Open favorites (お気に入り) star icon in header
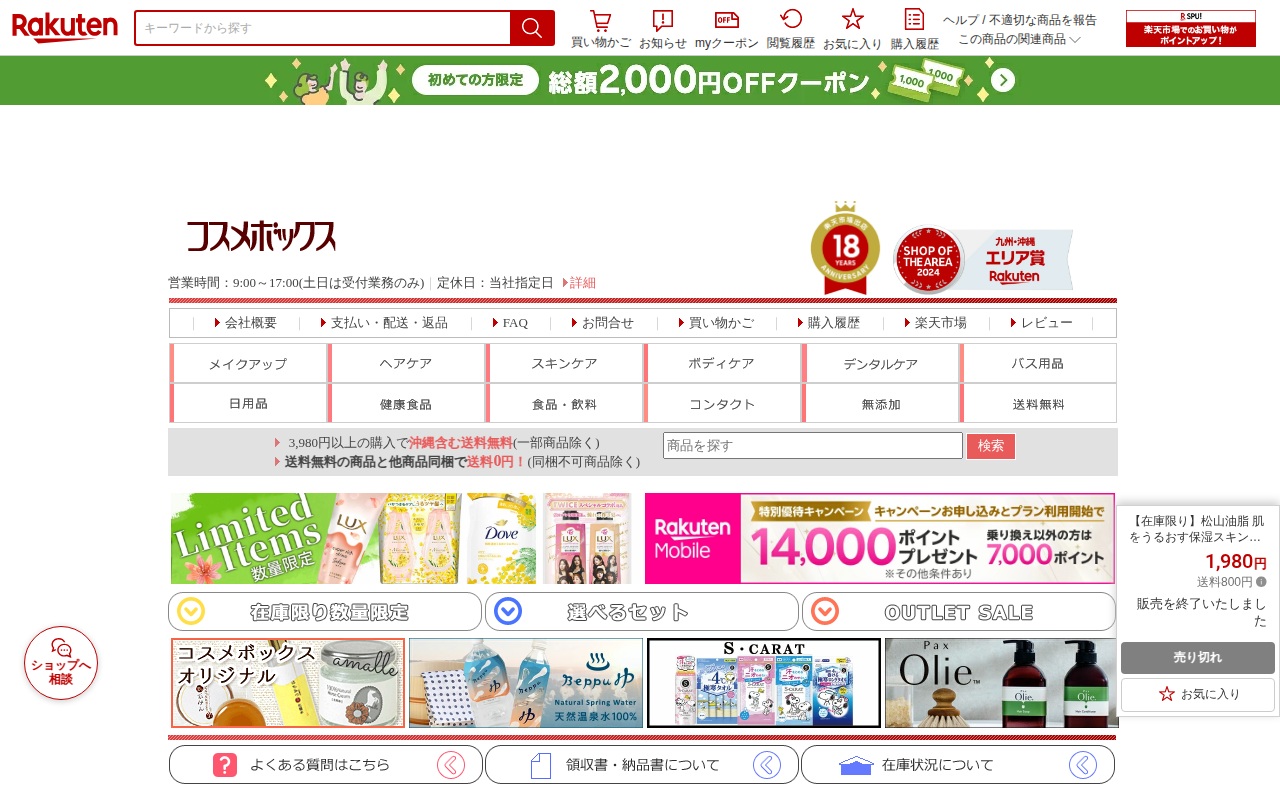This screenshot has height=800, width=1280. (x=853, y=19)
